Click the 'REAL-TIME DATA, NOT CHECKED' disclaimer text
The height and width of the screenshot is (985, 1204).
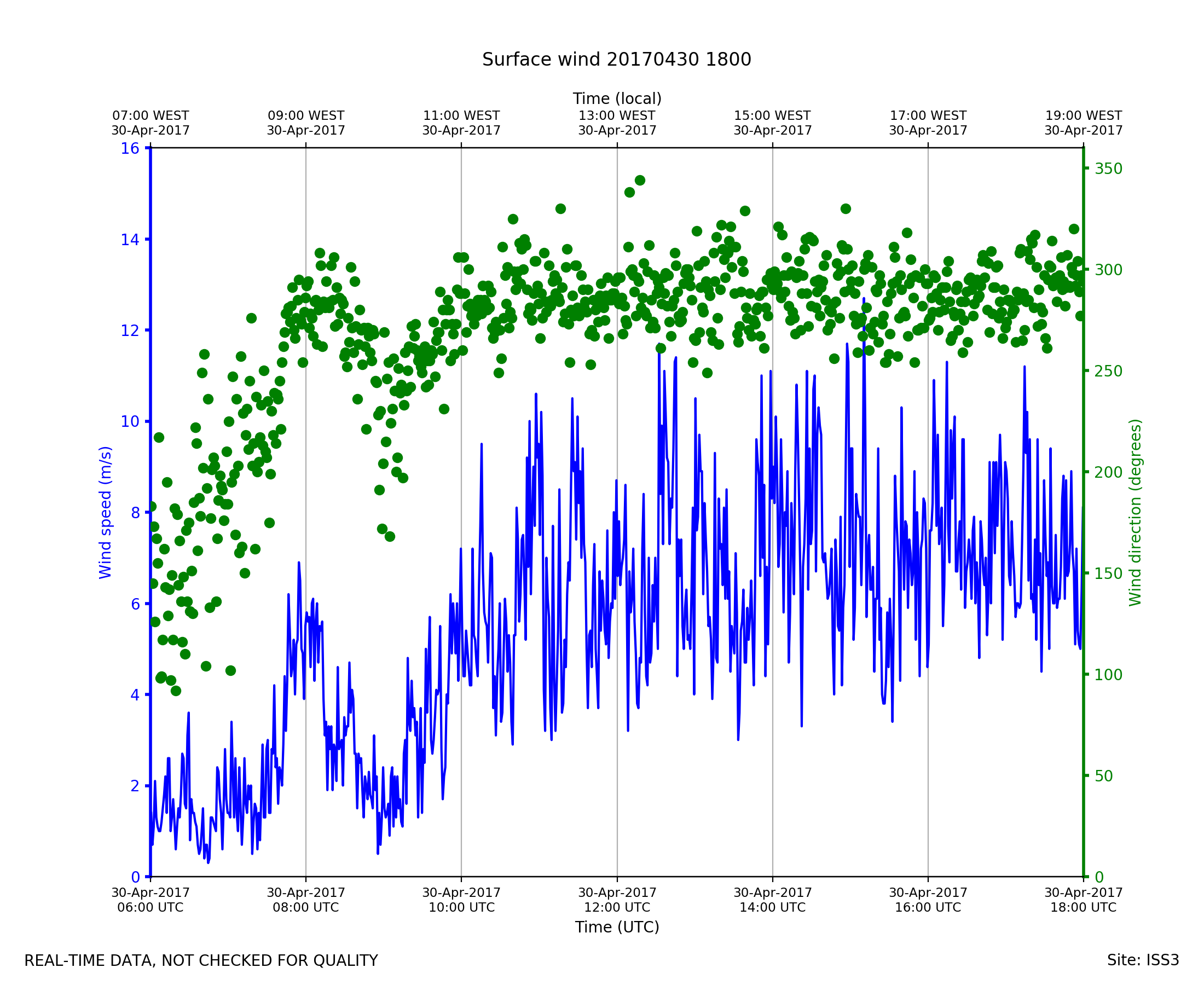tap(201, 961)
